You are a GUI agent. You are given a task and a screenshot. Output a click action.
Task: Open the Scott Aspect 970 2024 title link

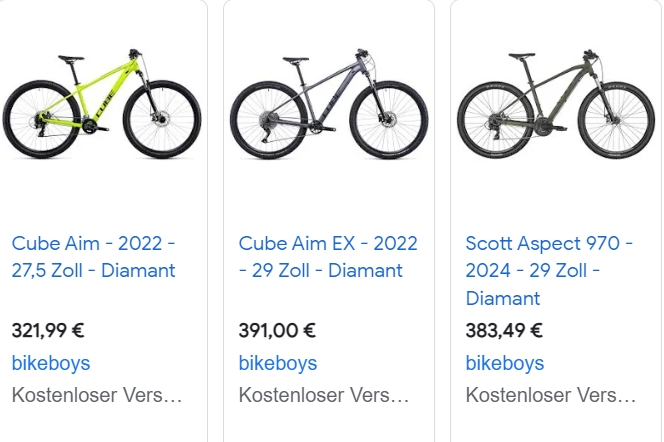point(549,271)
